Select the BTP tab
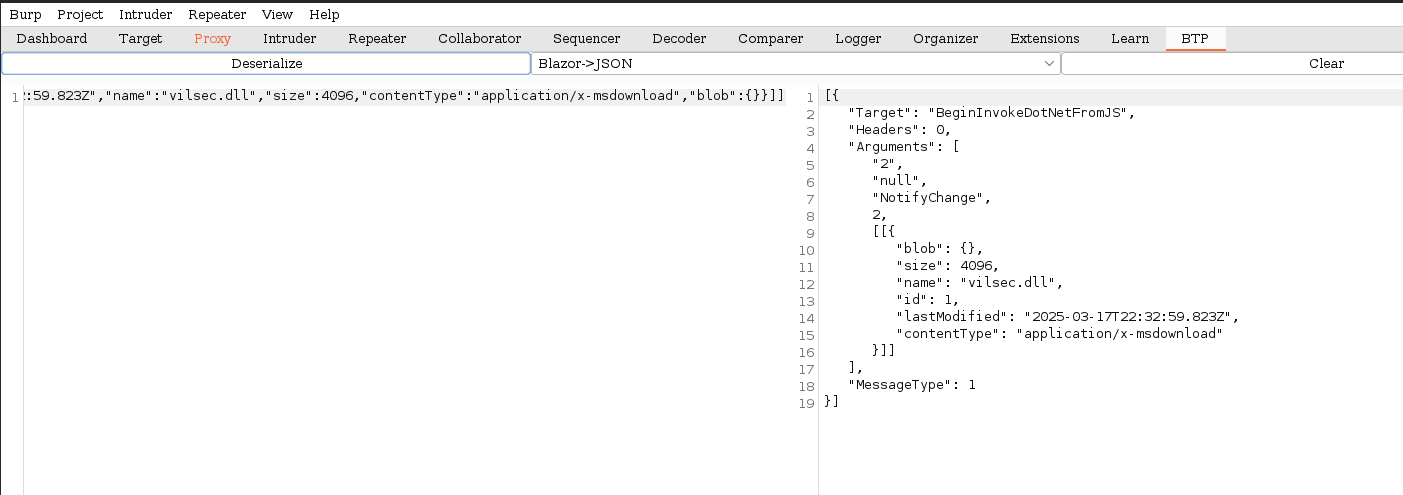Screen dimensions: 1403x495 (x=1195, y=39)
